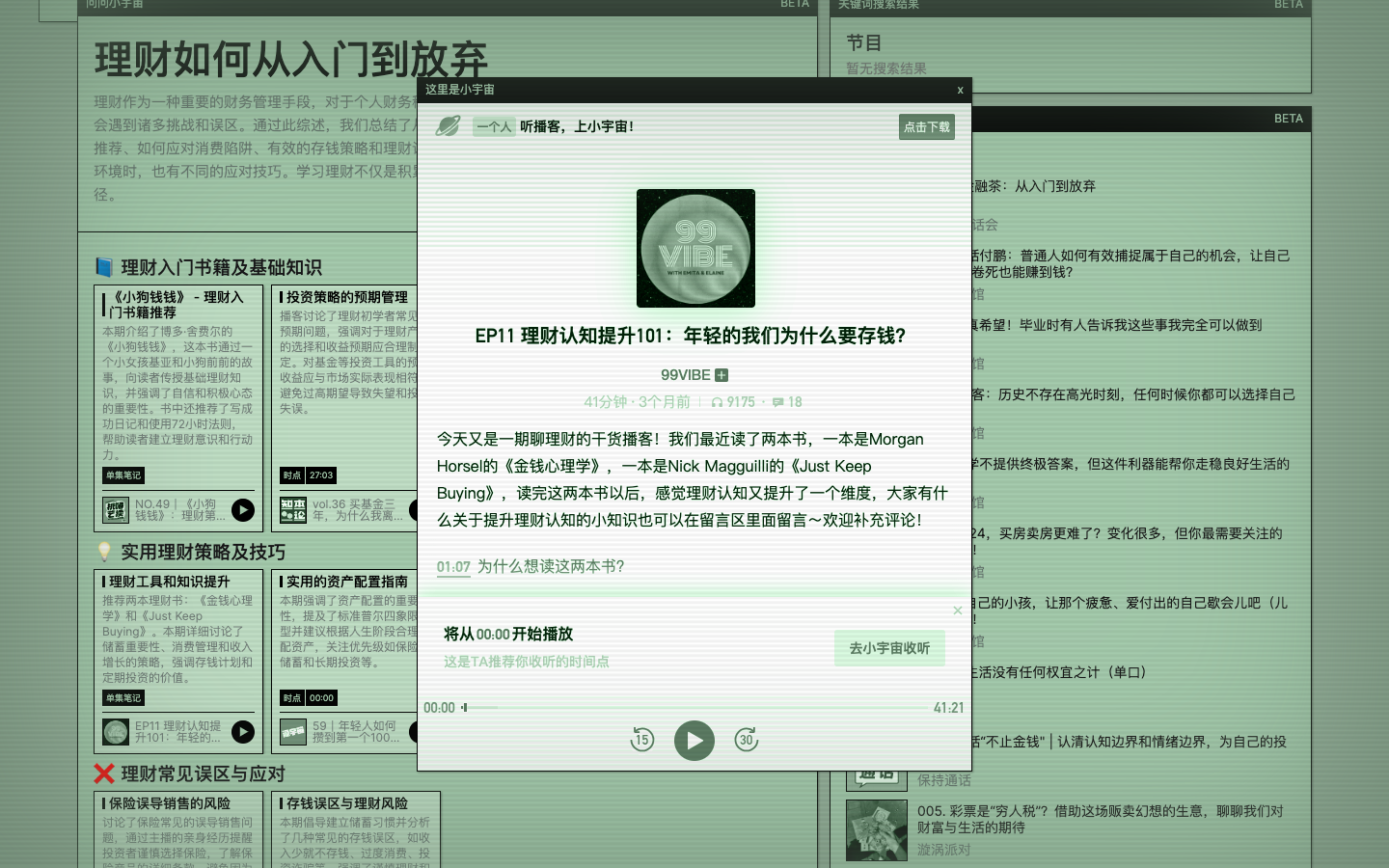Click 单集笔记 tag under 理财工具和知识提升 card
This screenshot has width=1389, height=868.
[123, 698]
